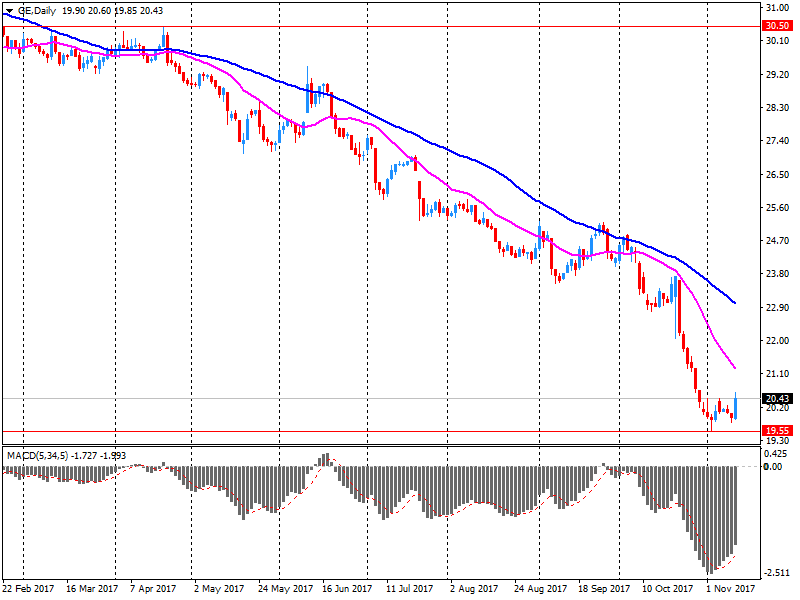Click the 23.80 price axis label
800x600 pixels.
tap(778, 274)
